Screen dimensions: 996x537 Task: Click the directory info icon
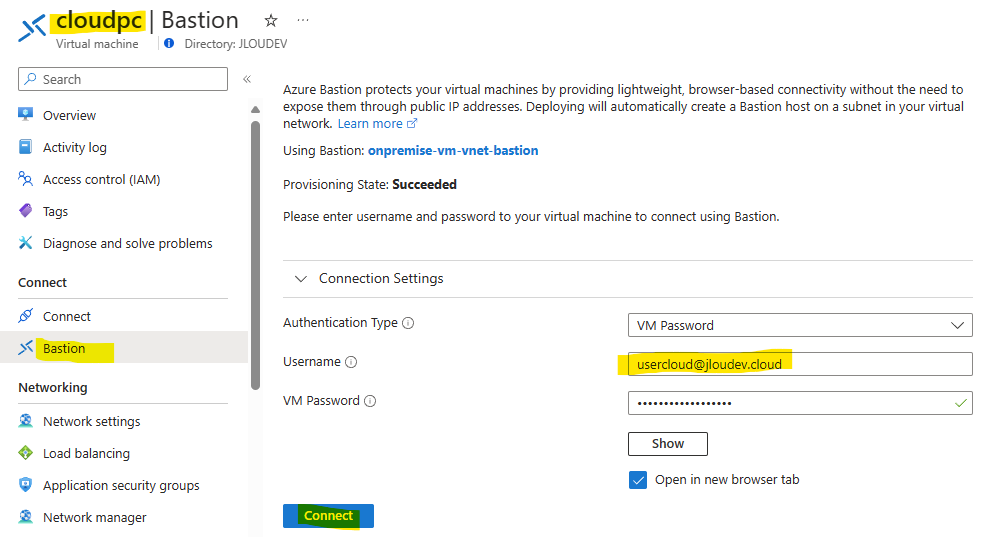[x=169, y=43]
